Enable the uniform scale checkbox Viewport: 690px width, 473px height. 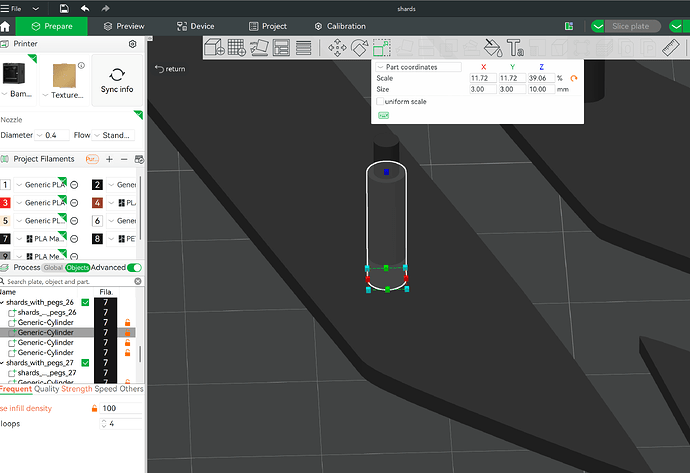(x=380, y=102)
